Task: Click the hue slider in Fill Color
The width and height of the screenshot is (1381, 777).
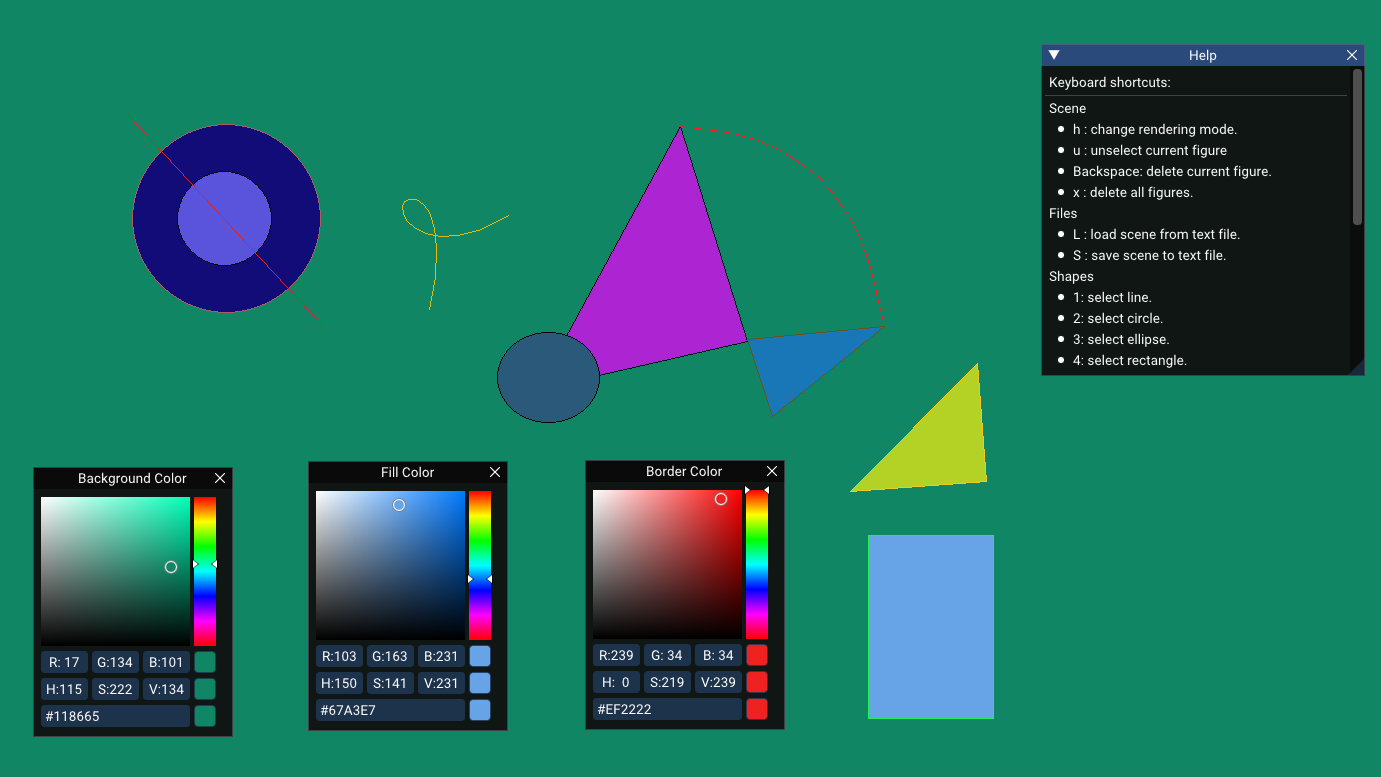Action: click(x=479, y=565)
